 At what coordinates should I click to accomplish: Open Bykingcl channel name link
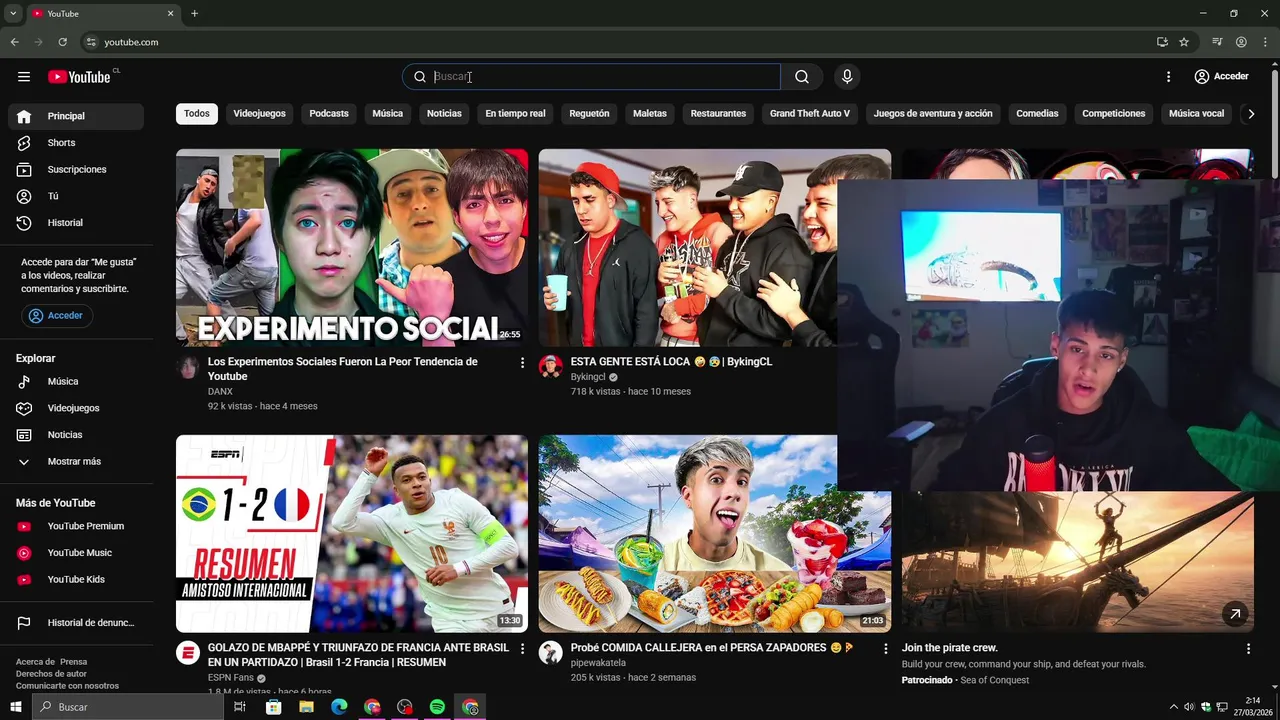(x=588, y=377)
